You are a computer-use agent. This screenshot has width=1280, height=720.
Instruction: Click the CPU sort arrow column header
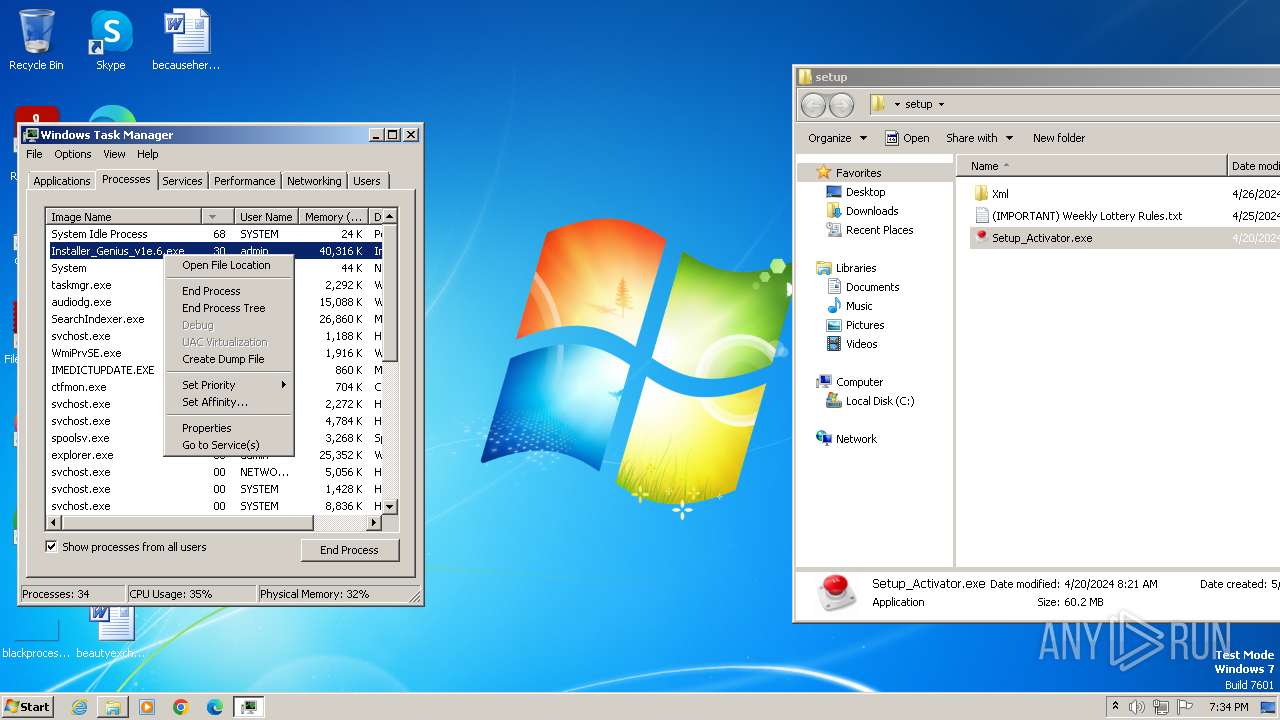pyautogui.click(x=216, y=217)
